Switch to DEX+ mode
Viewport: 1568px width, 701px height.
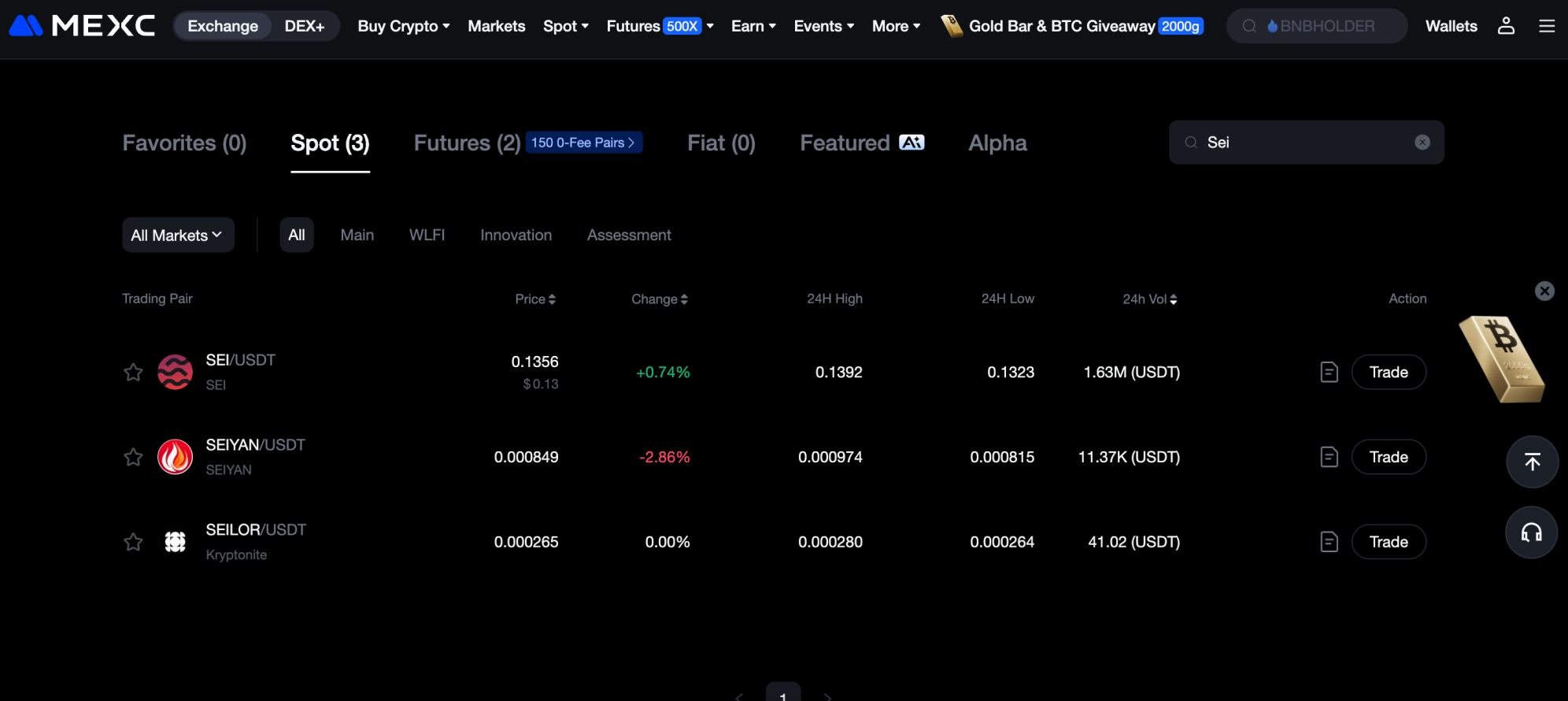(x=305, y=26)
